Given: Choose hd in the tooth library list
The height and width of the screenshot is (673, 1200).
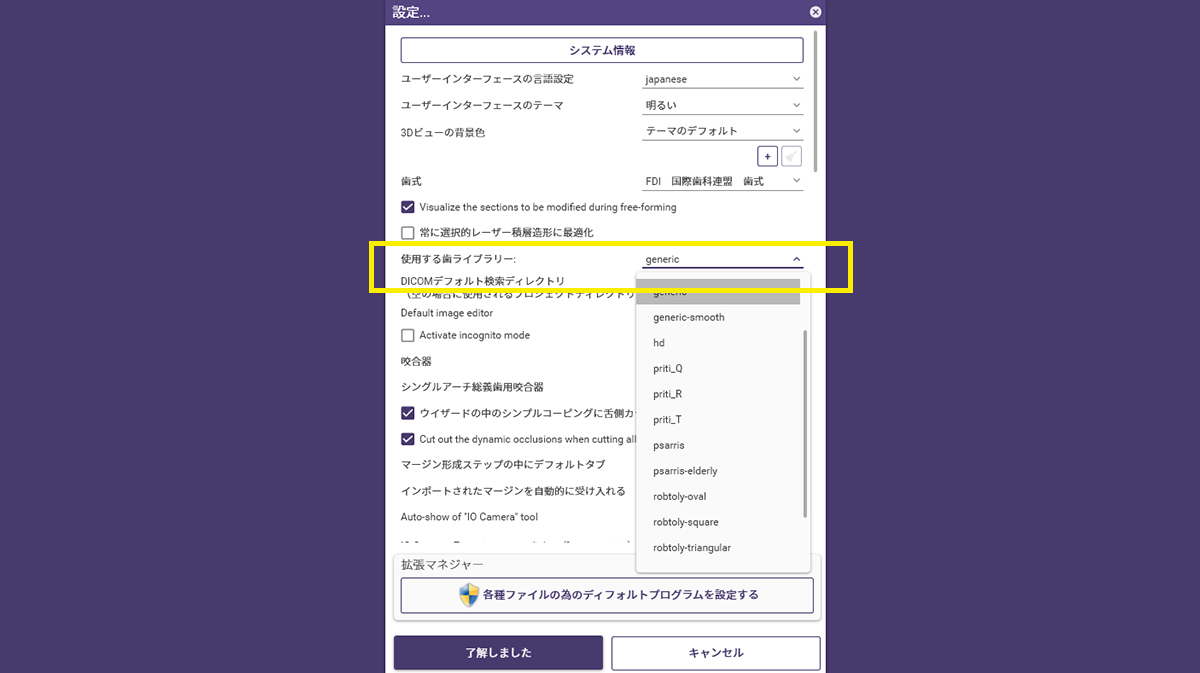Looking at the screenshot, I should coord(659,343).
